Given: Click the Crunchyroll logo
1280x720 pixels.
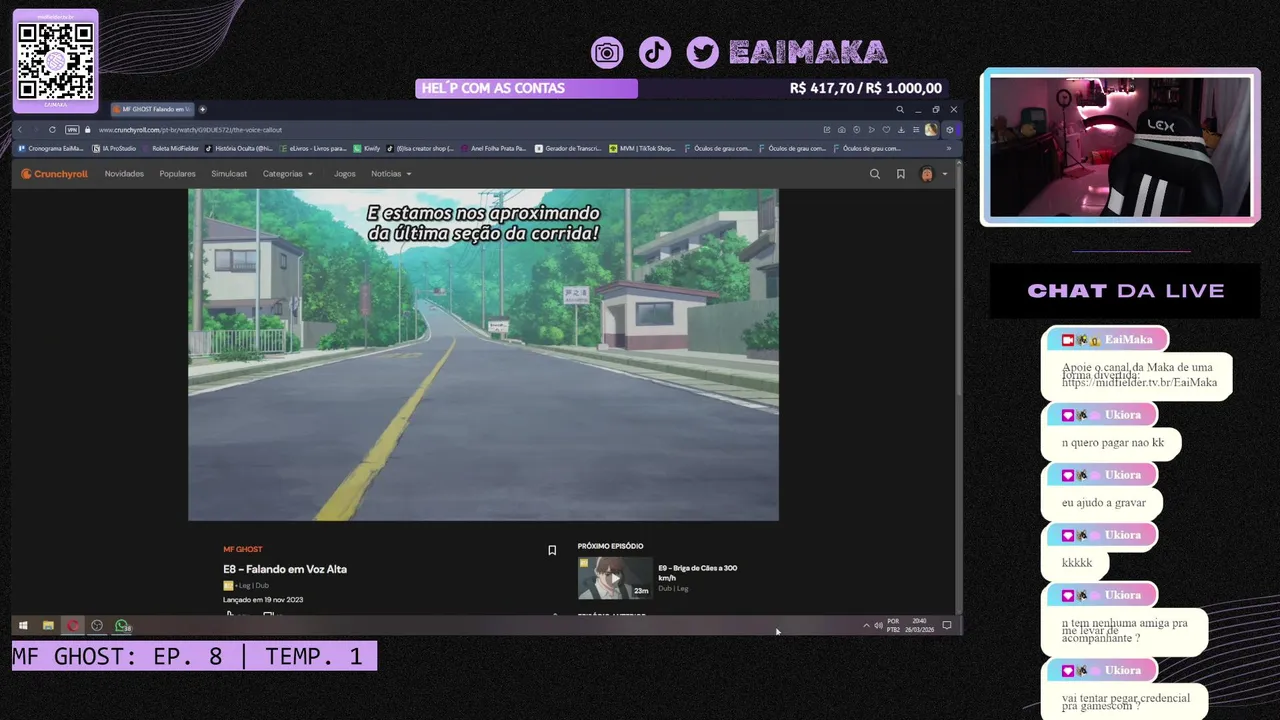Looking at the screenshot, I should [x=55, y=174].
